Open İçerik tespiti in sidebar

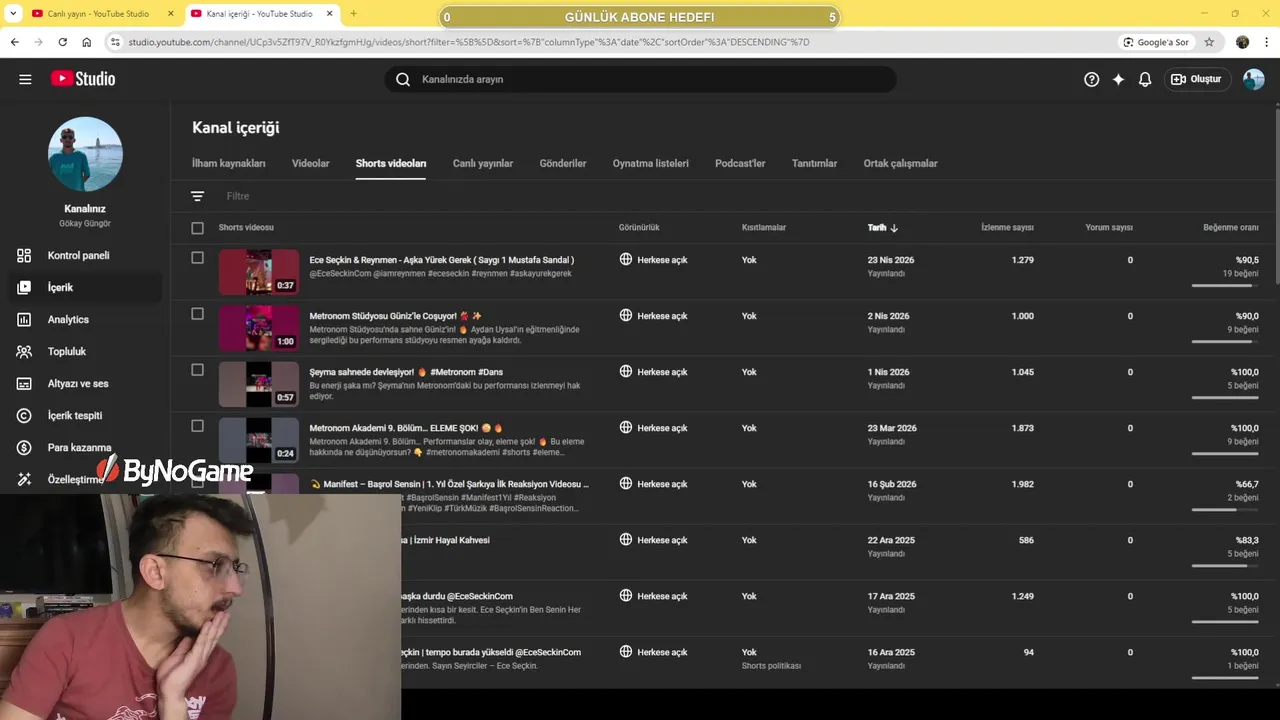pyautogui.click(x=85, y=415)
